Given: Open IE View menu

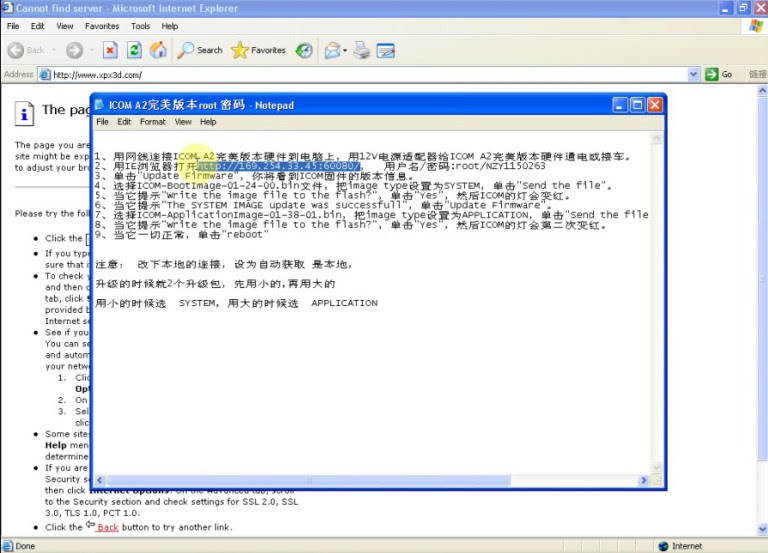Looking at the screenshot, I should tap(65, 26).
